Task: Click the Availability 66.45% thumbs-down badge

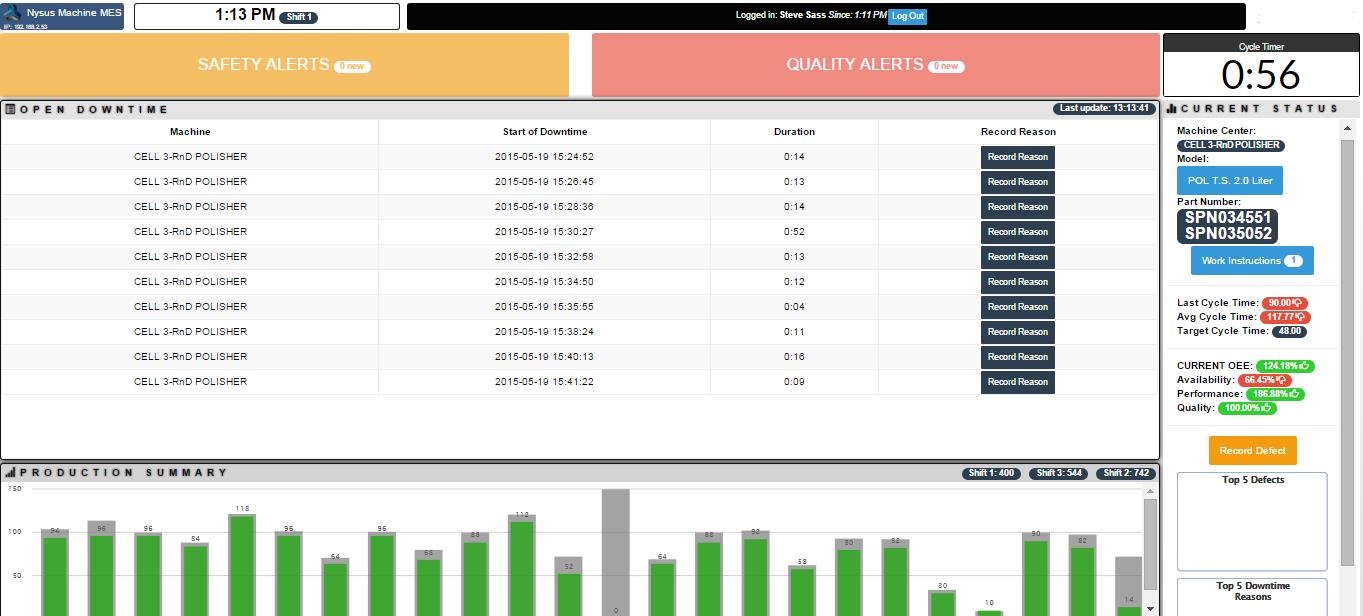Action: 1264,380
